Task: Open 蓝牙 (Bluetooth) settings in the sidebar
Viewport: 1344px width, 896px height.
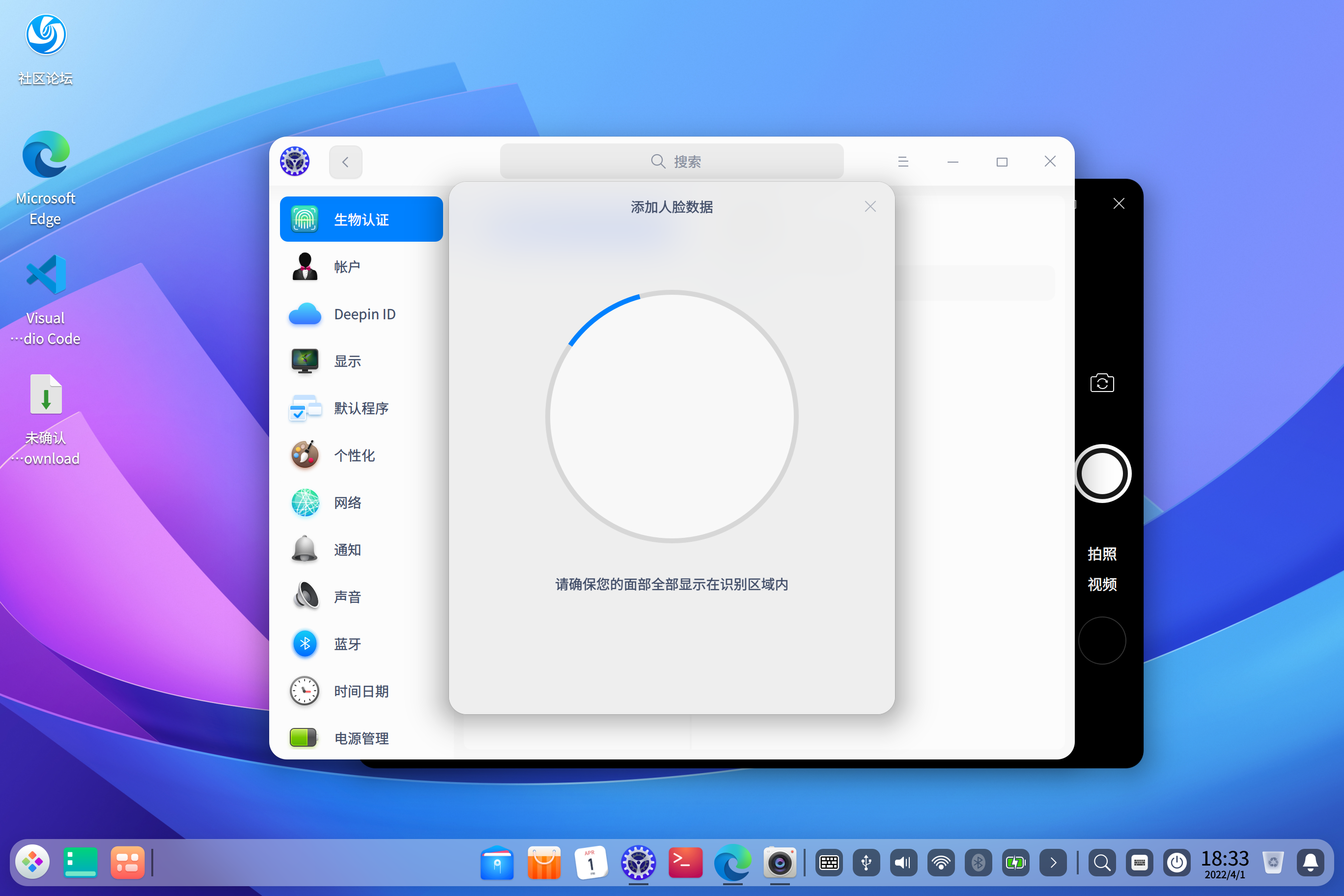Action: (347, 644)
